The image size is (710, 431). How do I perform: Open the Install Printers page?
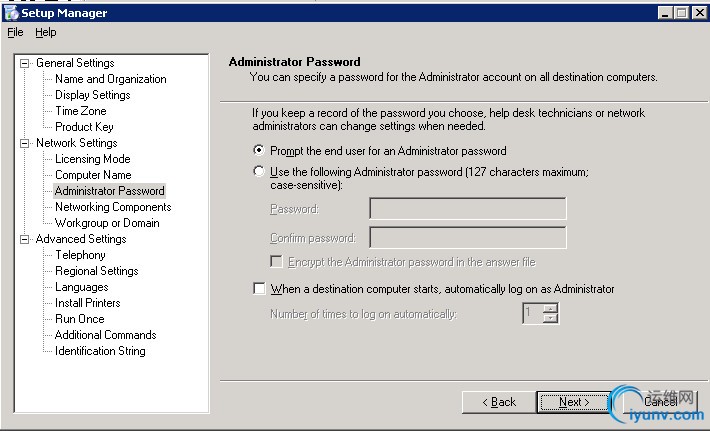click(x=87, y=303)
